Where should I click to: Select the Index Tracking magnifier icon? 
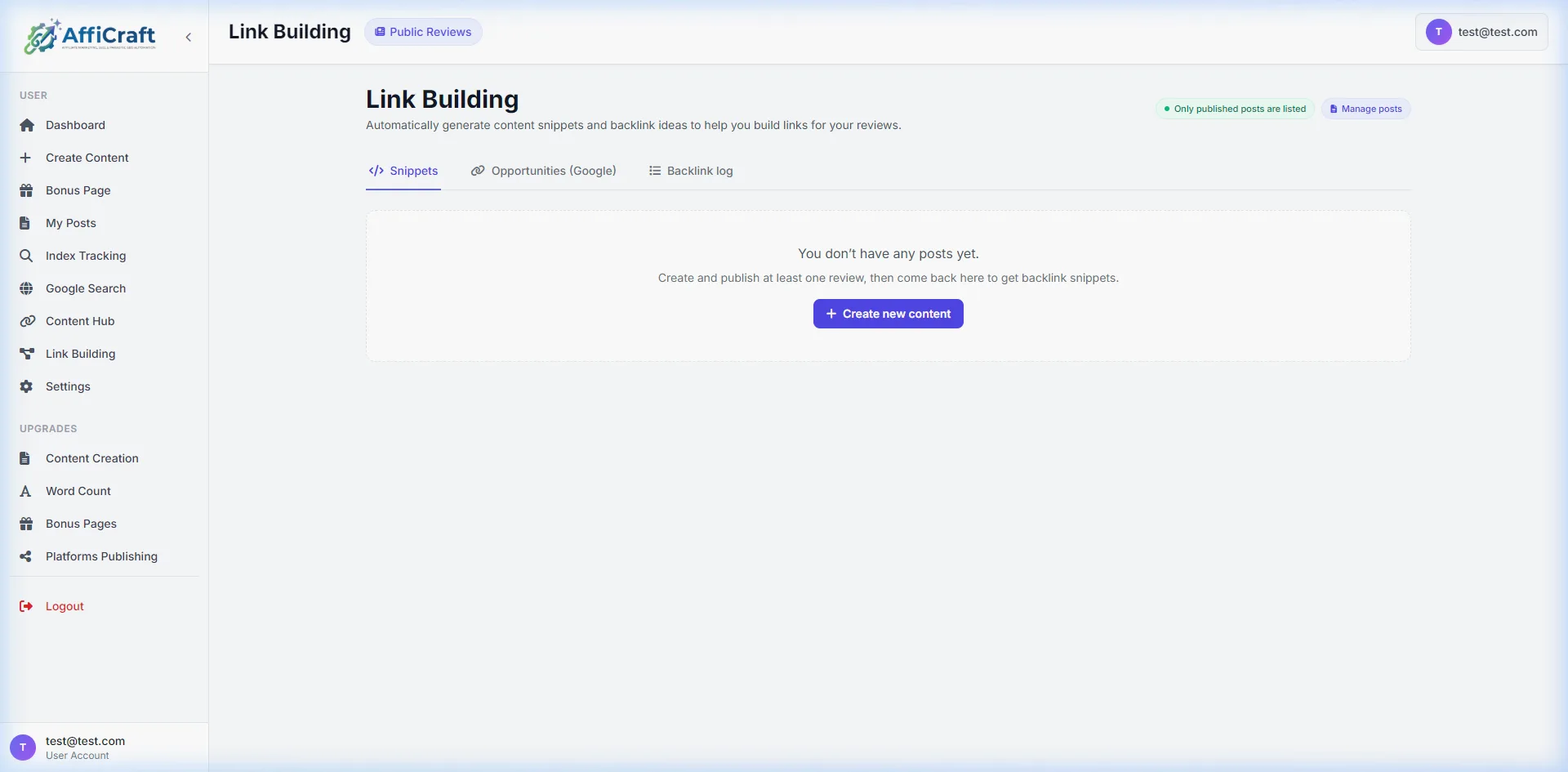click(27, 255)
